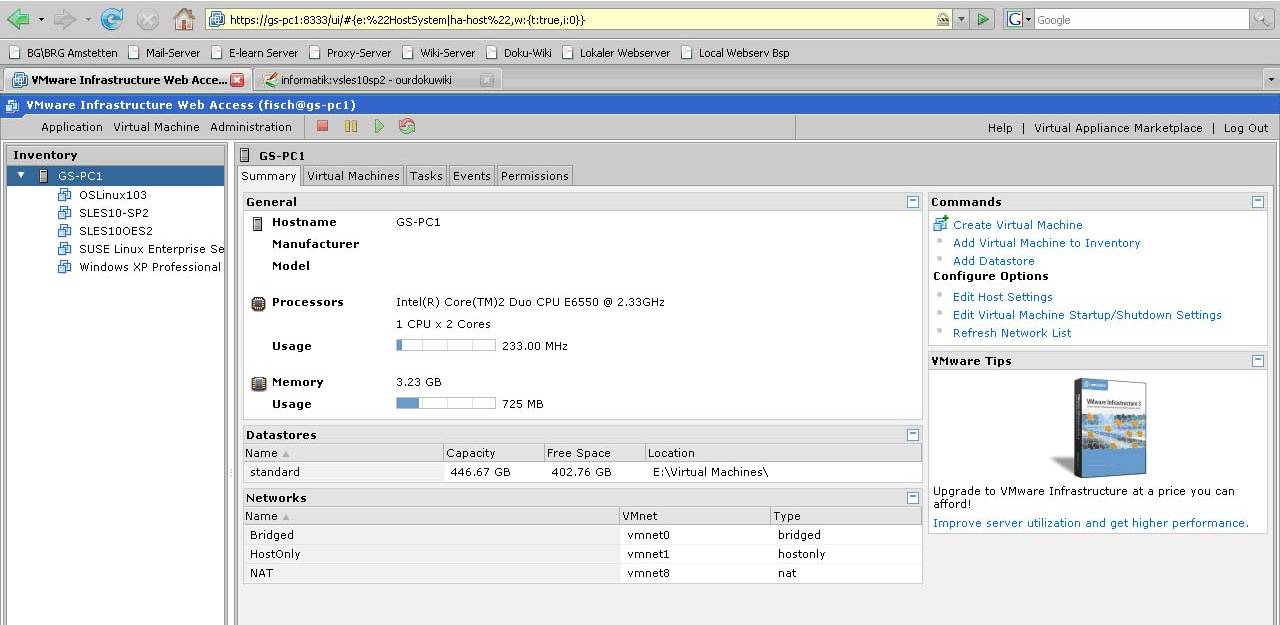Open the search engine selector dropdown
Viewport: 1280px width, 625px height.
tap(1018, 19)
